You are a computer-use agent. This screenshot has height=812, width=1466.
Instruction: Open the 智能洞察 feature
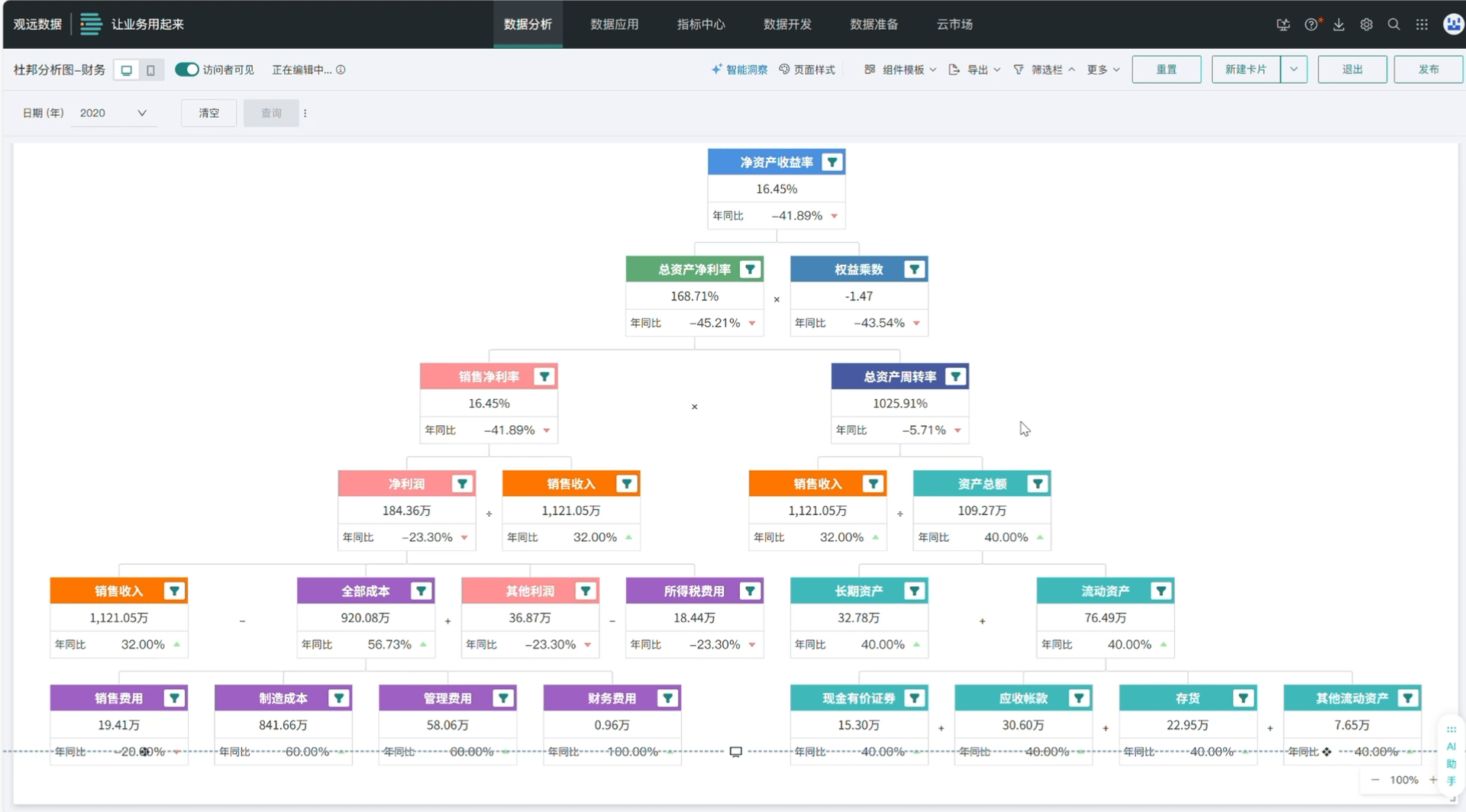[x=739, y=69]
